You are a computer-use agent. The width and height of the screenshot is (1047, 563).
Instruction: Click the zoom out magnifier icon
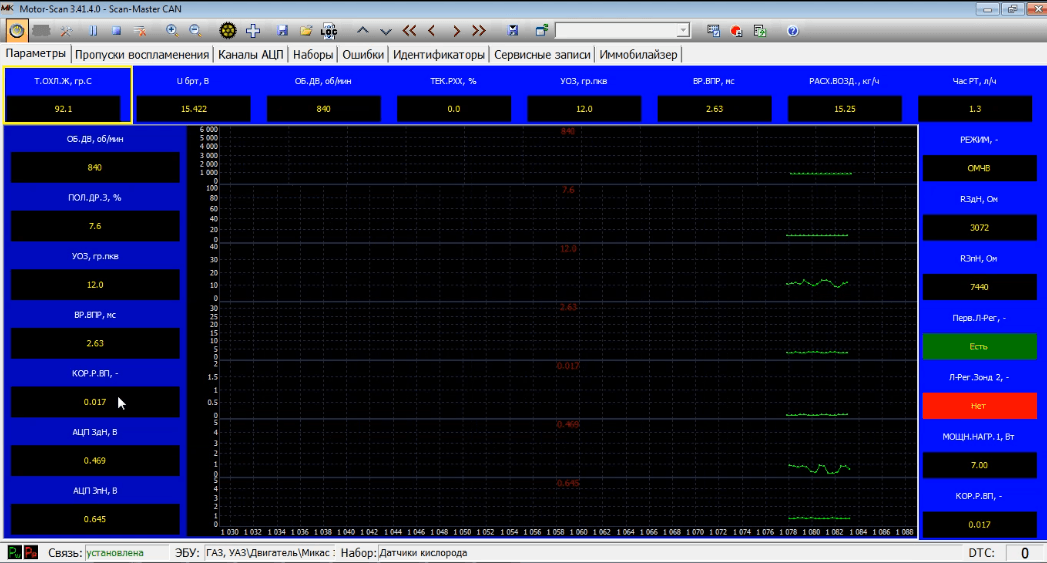194,31
